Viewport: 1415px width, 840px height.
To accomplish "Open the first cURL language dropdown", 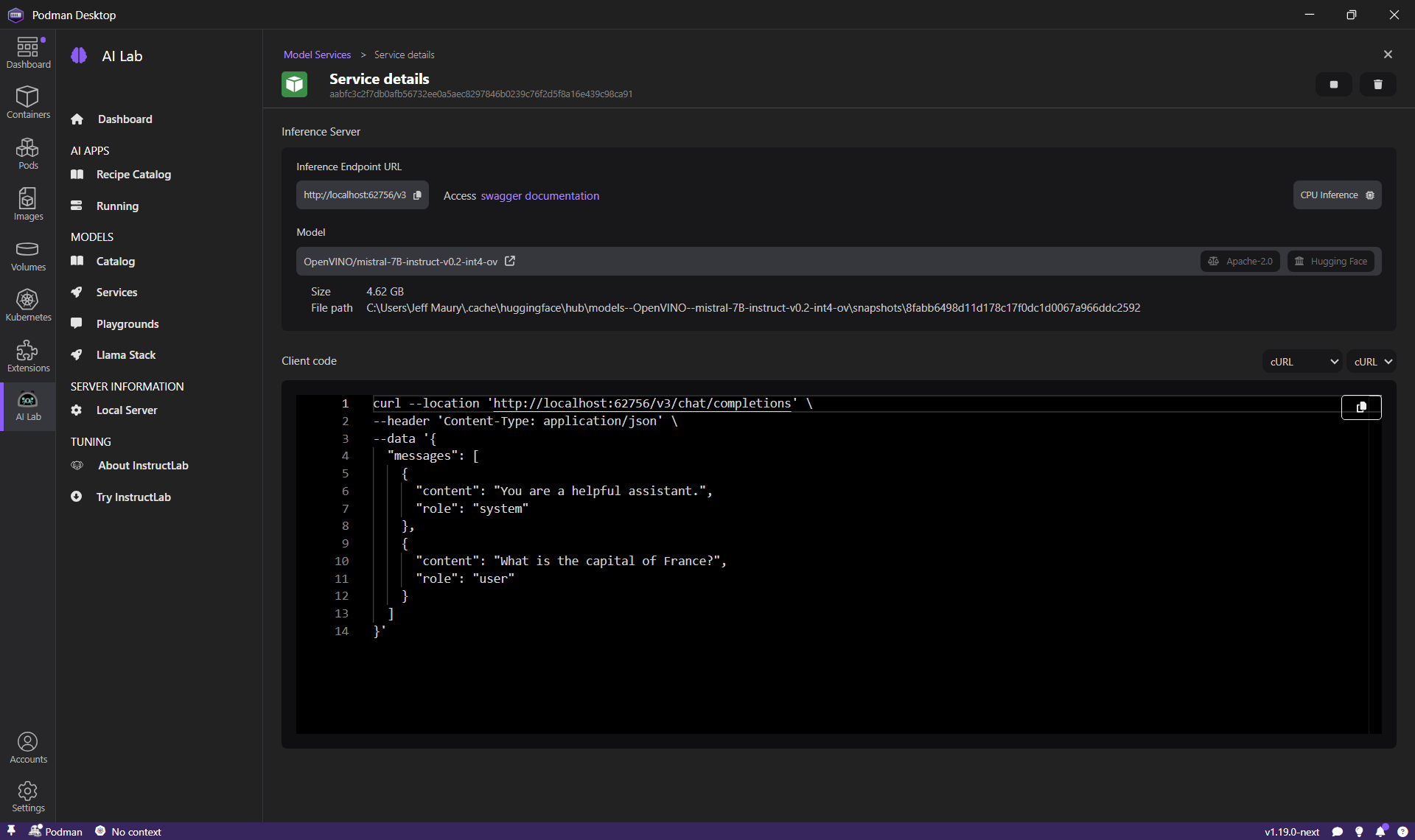I will 1302,361.
